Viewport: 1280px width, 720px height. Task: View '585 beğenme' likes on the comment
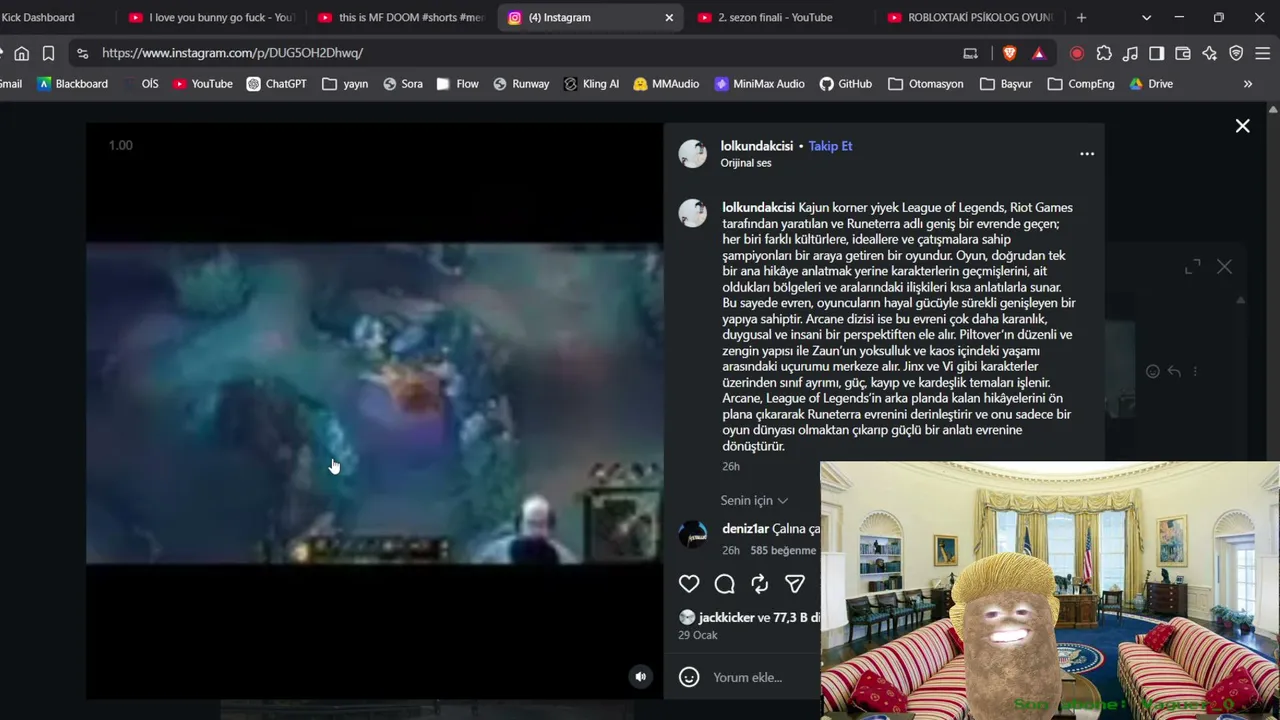click(x=783, y=550)
